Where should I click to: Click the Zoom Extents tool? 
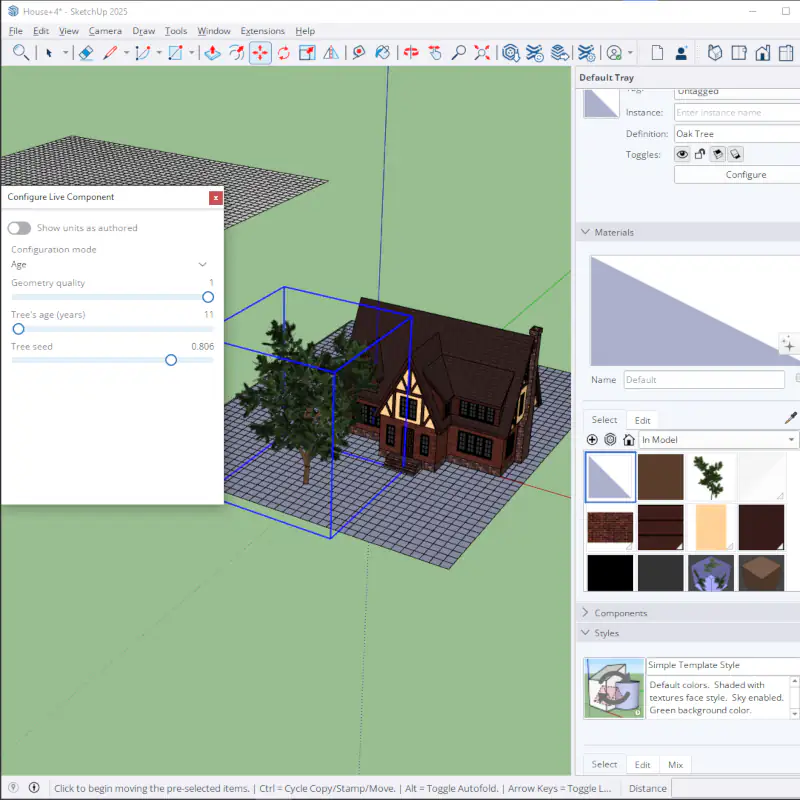(483, 53)
